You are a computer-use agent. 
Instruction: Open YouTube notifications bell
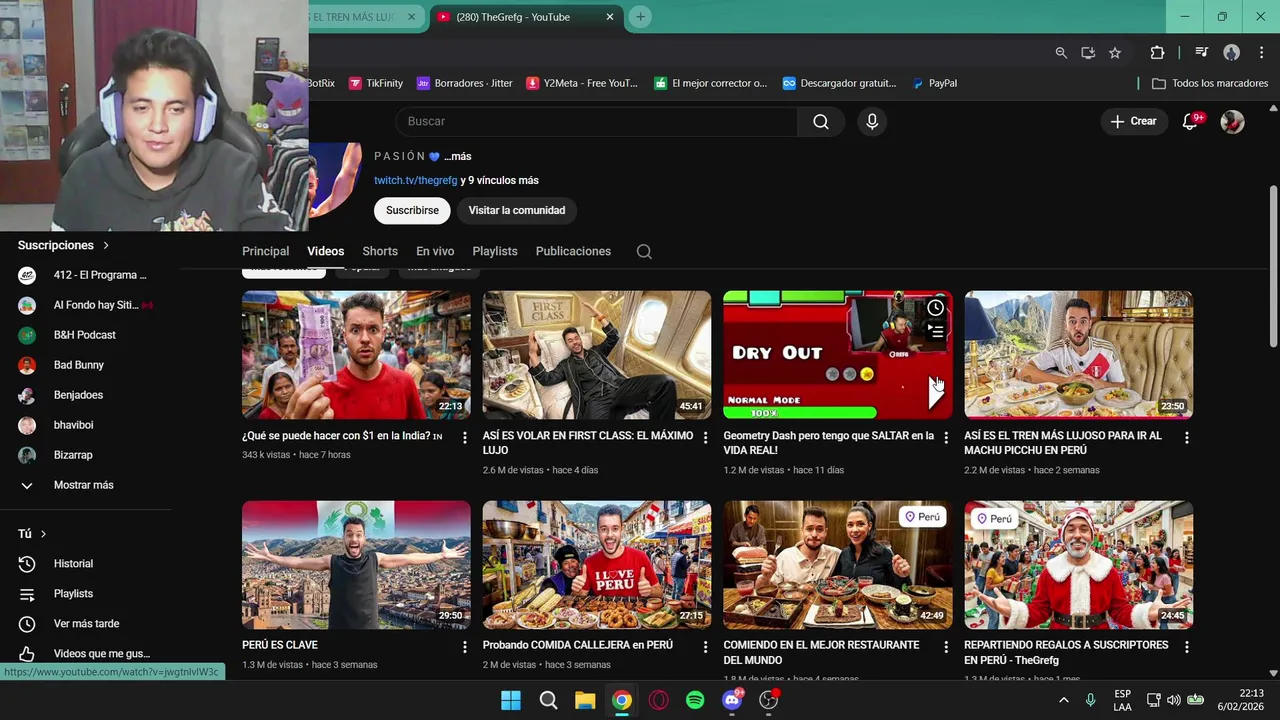[1190, 121]
